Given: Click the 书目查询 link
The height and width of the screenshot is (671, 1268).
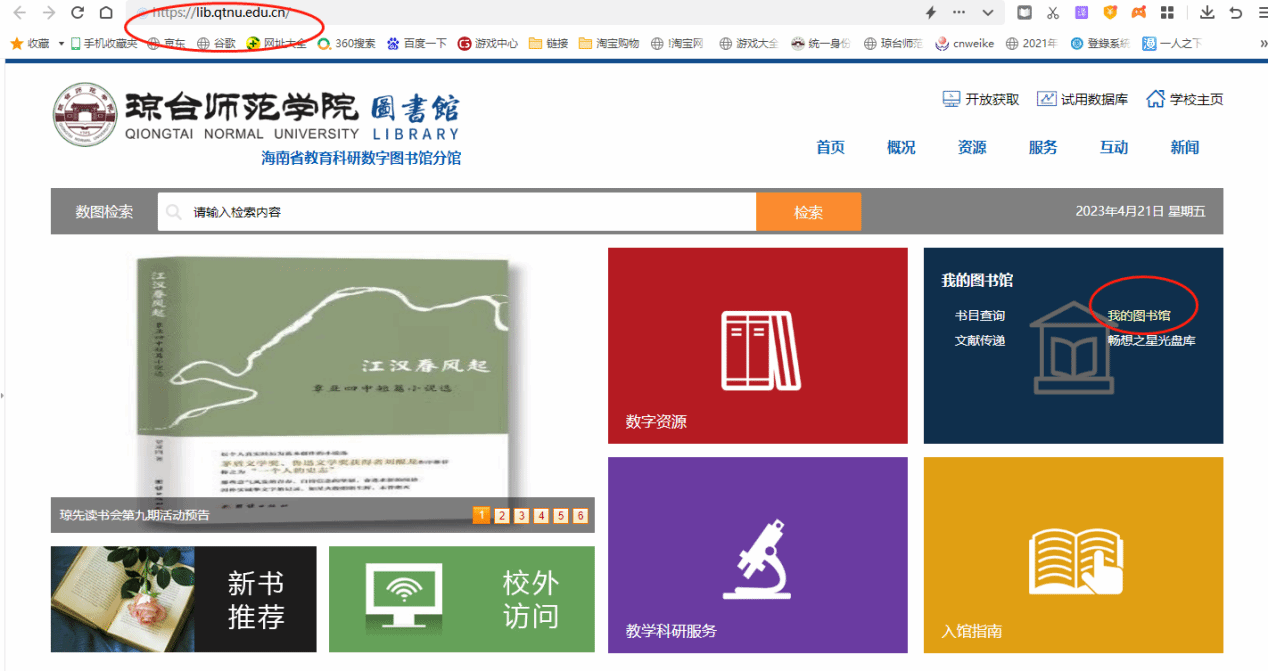Looking at the screenshot, I should (979, 316).
